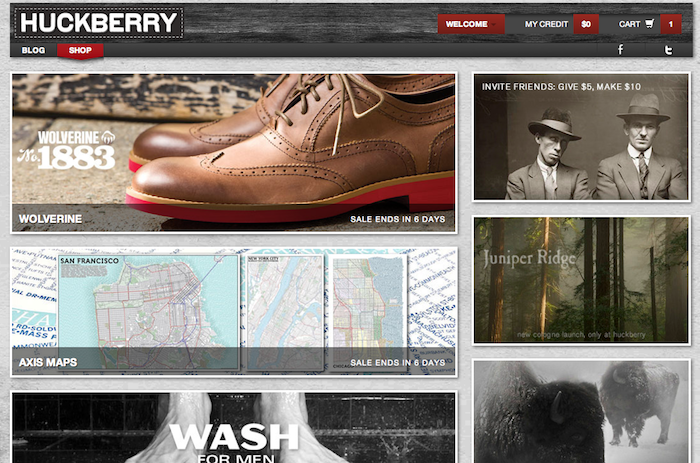Open the Axis Maps sale banner
700x463 pixels.
233,312
